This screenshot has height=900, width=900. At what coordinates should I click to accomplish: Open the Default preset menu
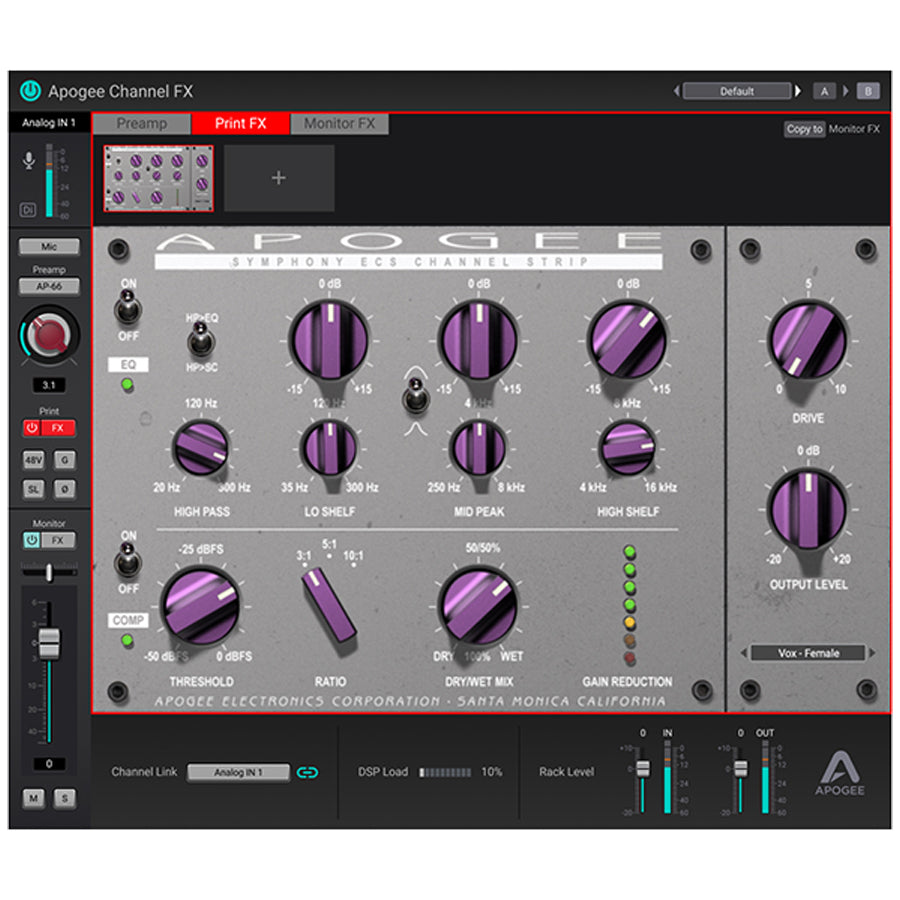(x=737, y=91)
